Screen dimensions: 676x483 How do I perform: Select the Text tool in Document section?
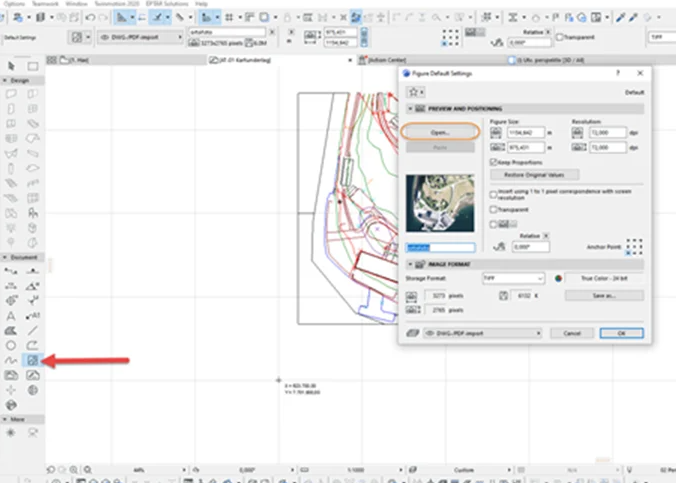coord(11,314)
